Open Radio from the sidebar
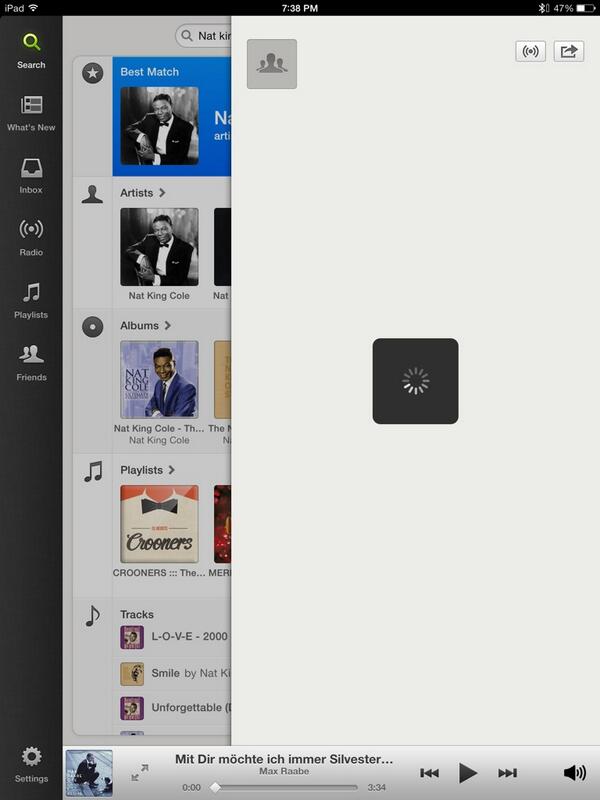Screen dimensions: 600x800 point(31,238)
